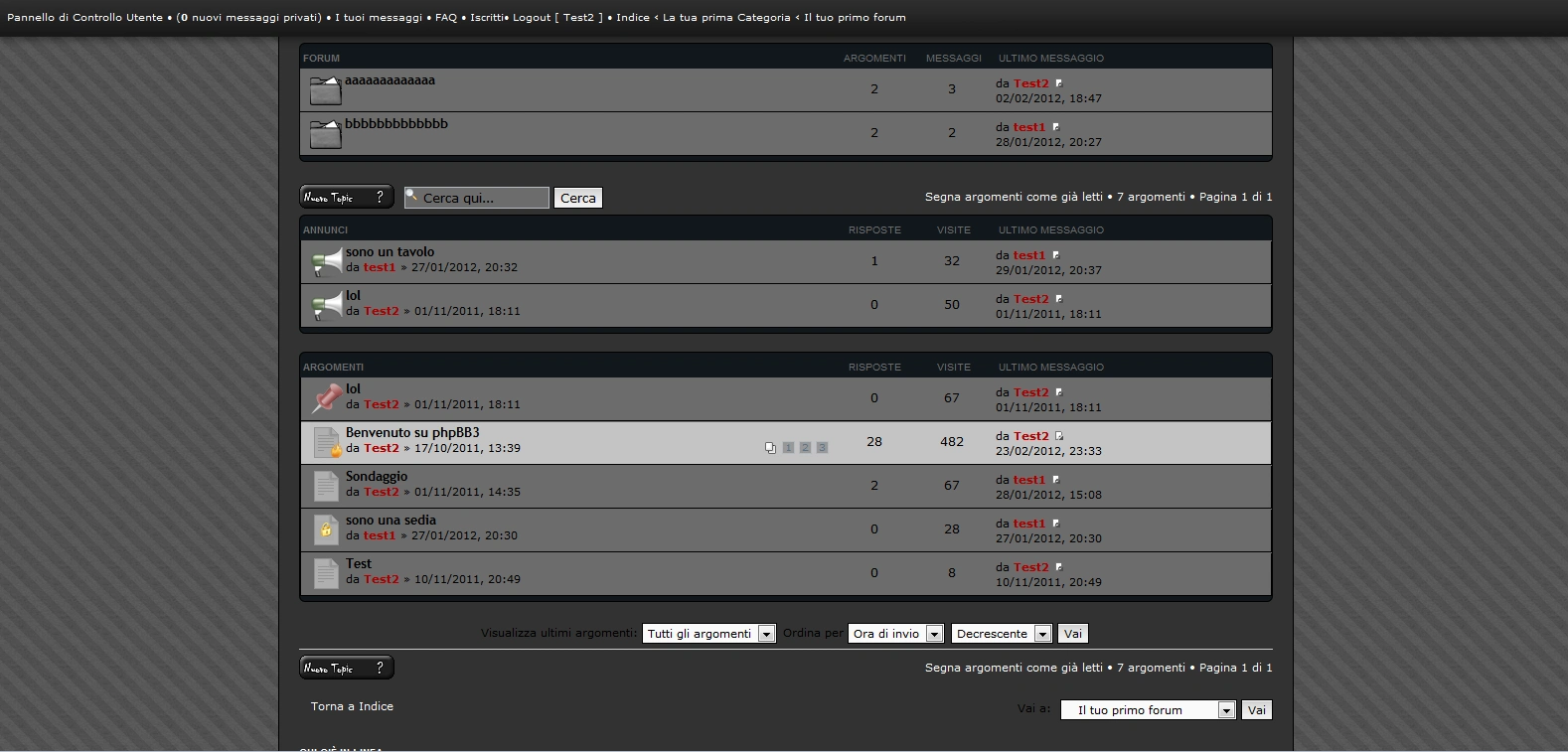The height and width of the screenshot is (752, 1568).
Task: Click the megaphone icon for 'sono un tavolo'
Action: pyautogui.click(x=327, y=262)
